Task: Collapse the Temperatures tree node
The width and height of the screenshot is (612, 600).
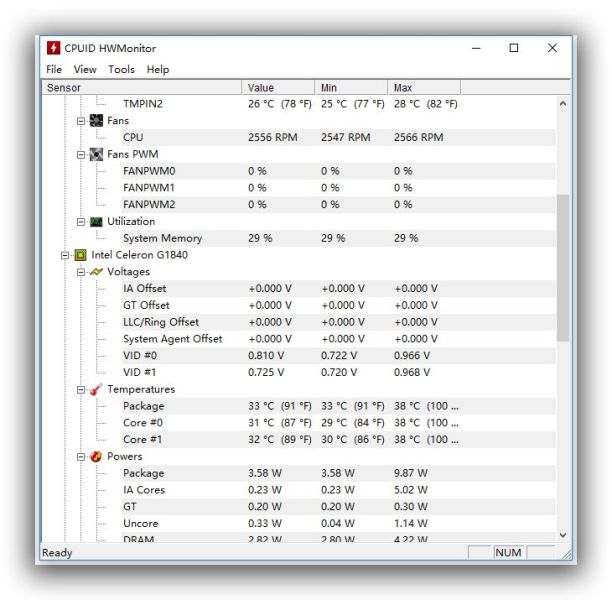Action: (81, 390)
